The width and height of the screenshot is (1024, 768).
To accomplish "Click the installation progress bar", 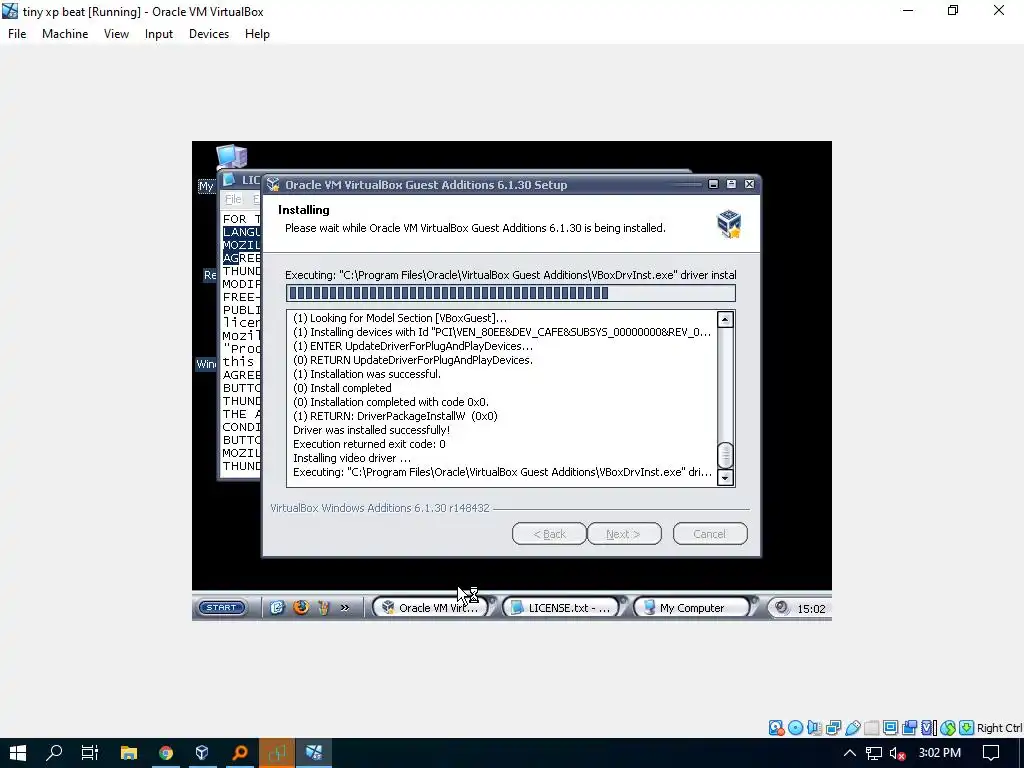I will tap(511, 293).
